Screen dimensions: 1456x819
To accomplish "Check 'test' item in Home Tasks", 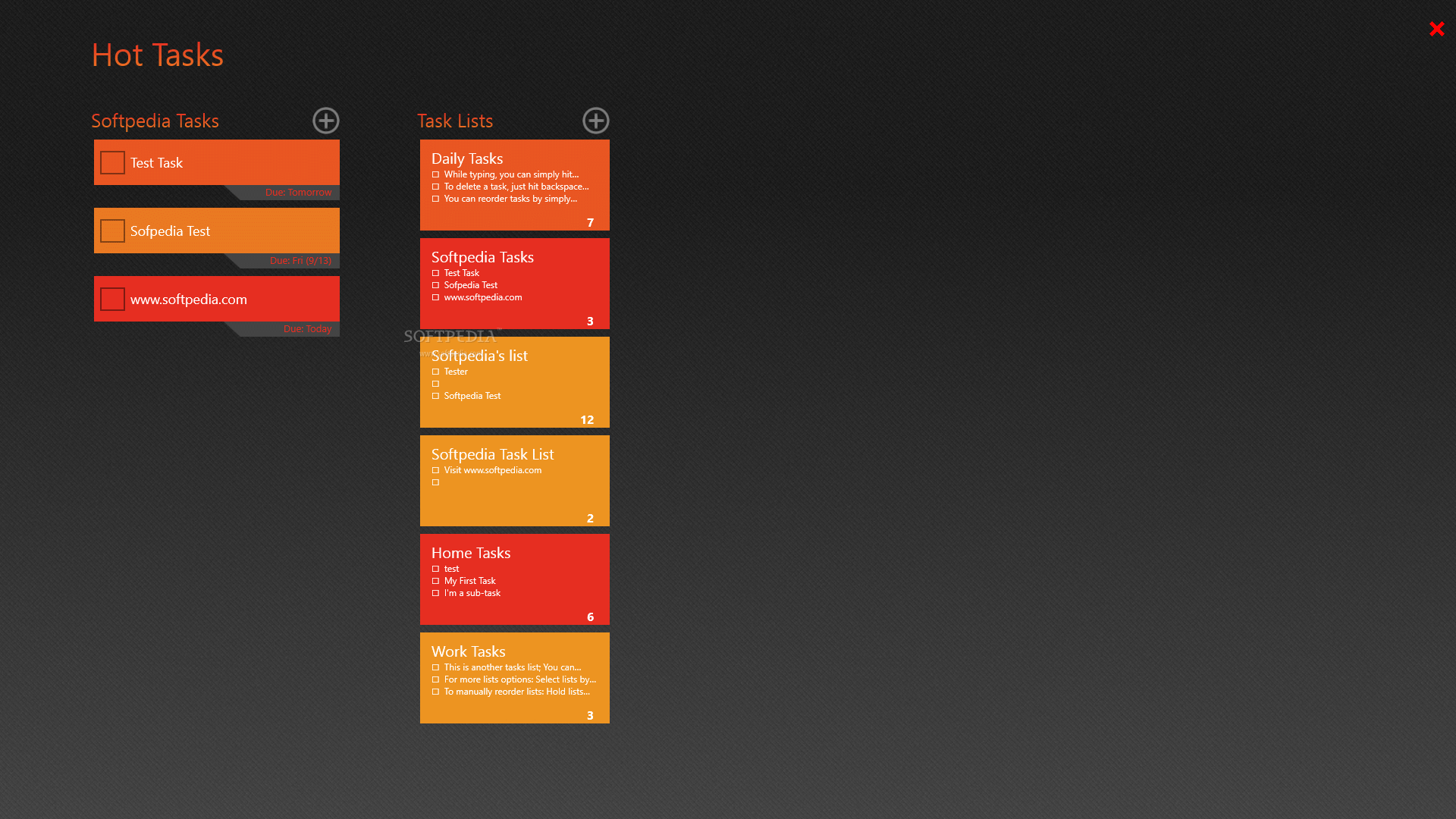I will click(x=436, y=569).
